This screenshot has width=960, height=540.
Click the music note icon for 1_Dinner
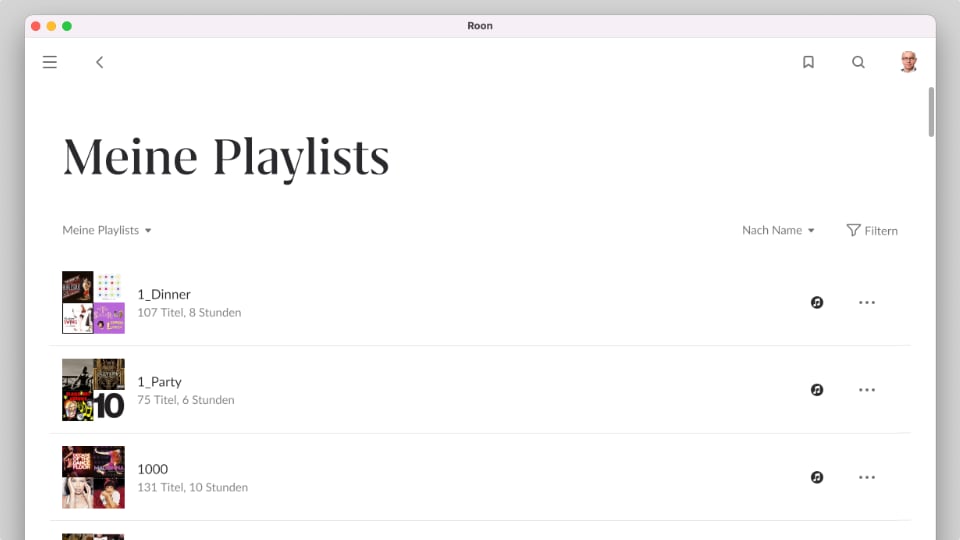[817, 302]
